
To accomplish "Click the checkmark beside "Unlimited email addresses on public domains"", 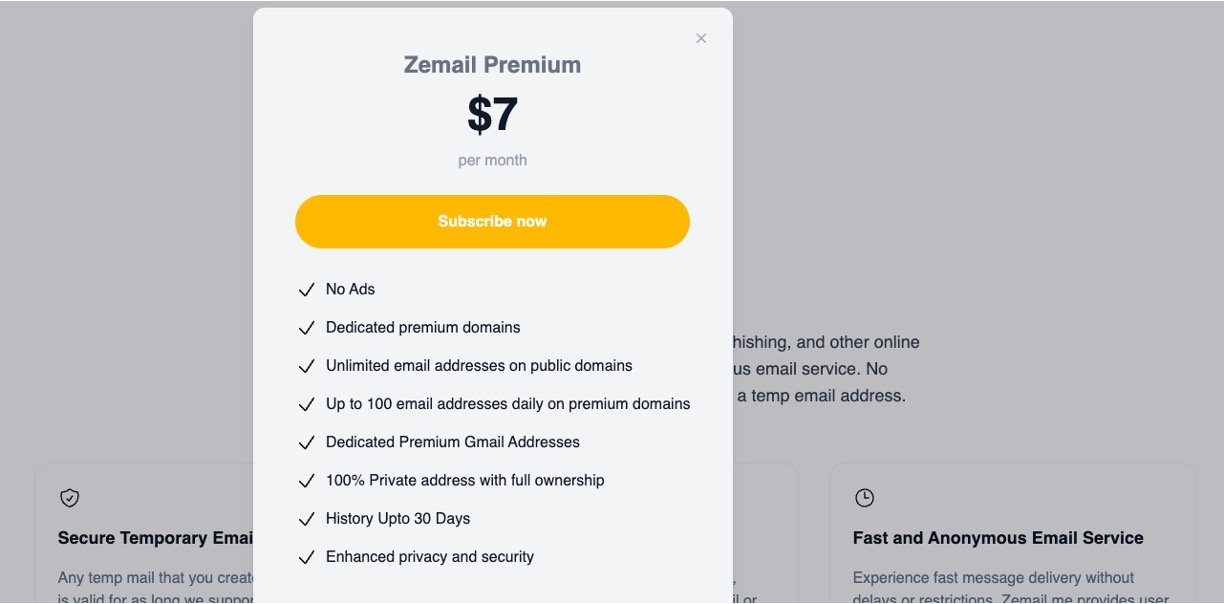I will tap(307, 365).
